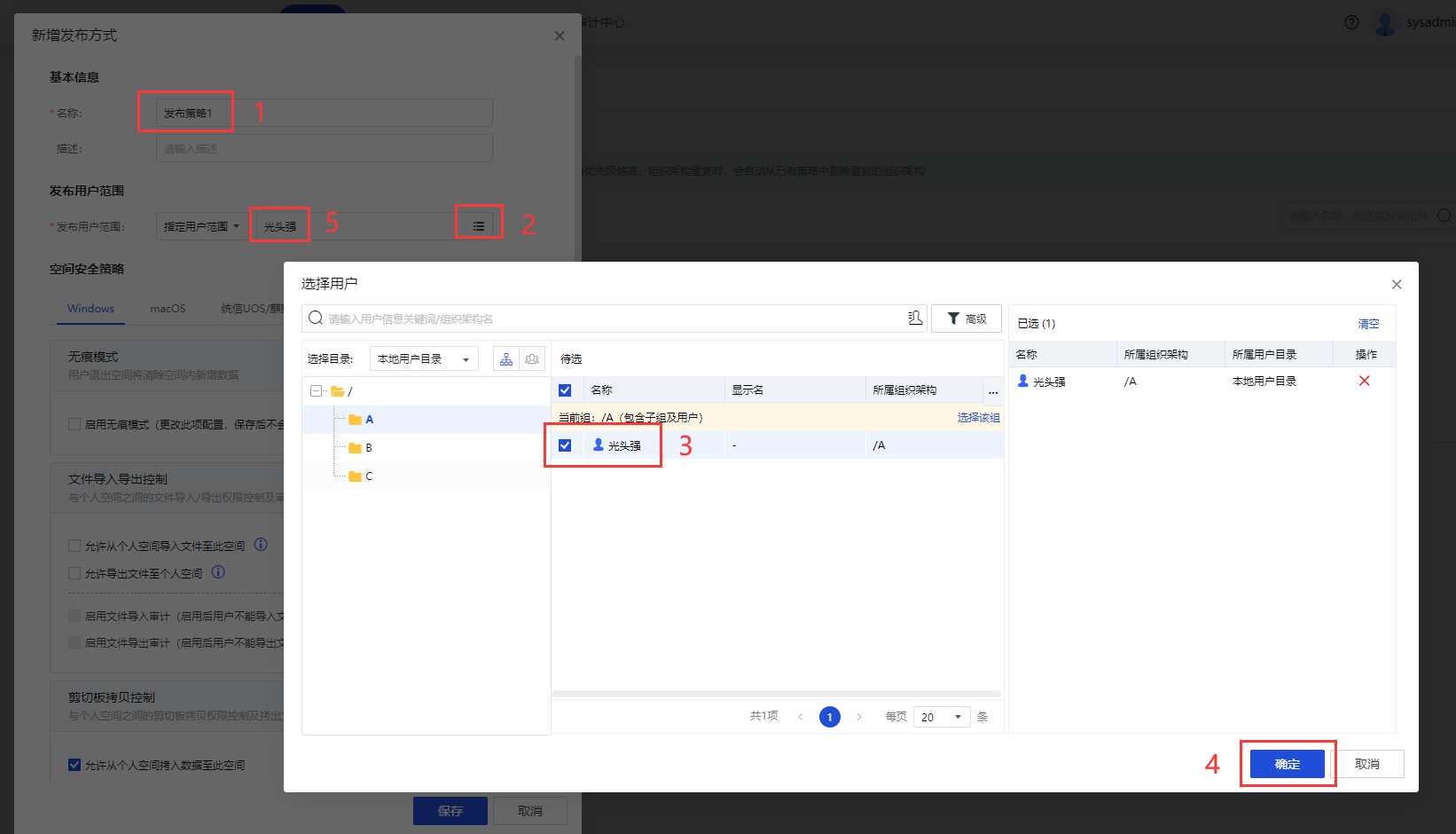This screenshot has height=834, width=1456.
Task: Select folder B in directory tree
Action: 368,448
